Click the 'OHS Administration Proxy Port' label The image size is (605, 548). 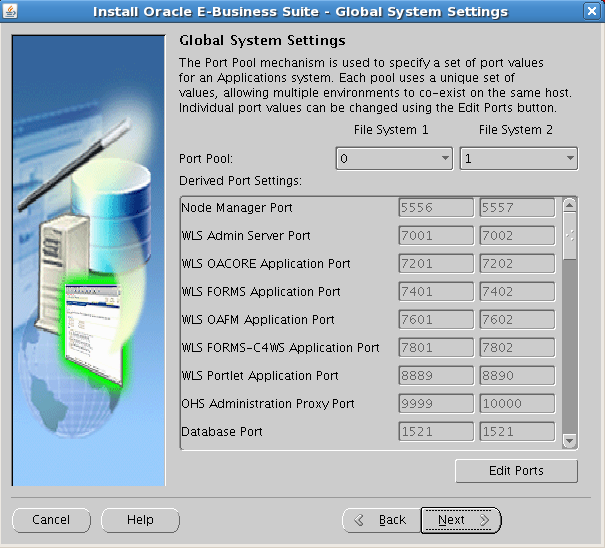(x=268, y=403)
